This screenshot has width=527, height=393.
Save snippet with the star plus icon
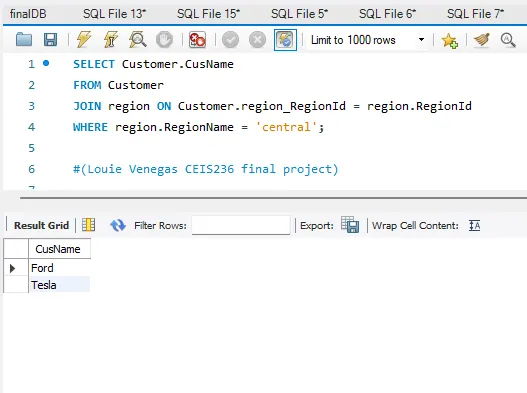point(449,40)
